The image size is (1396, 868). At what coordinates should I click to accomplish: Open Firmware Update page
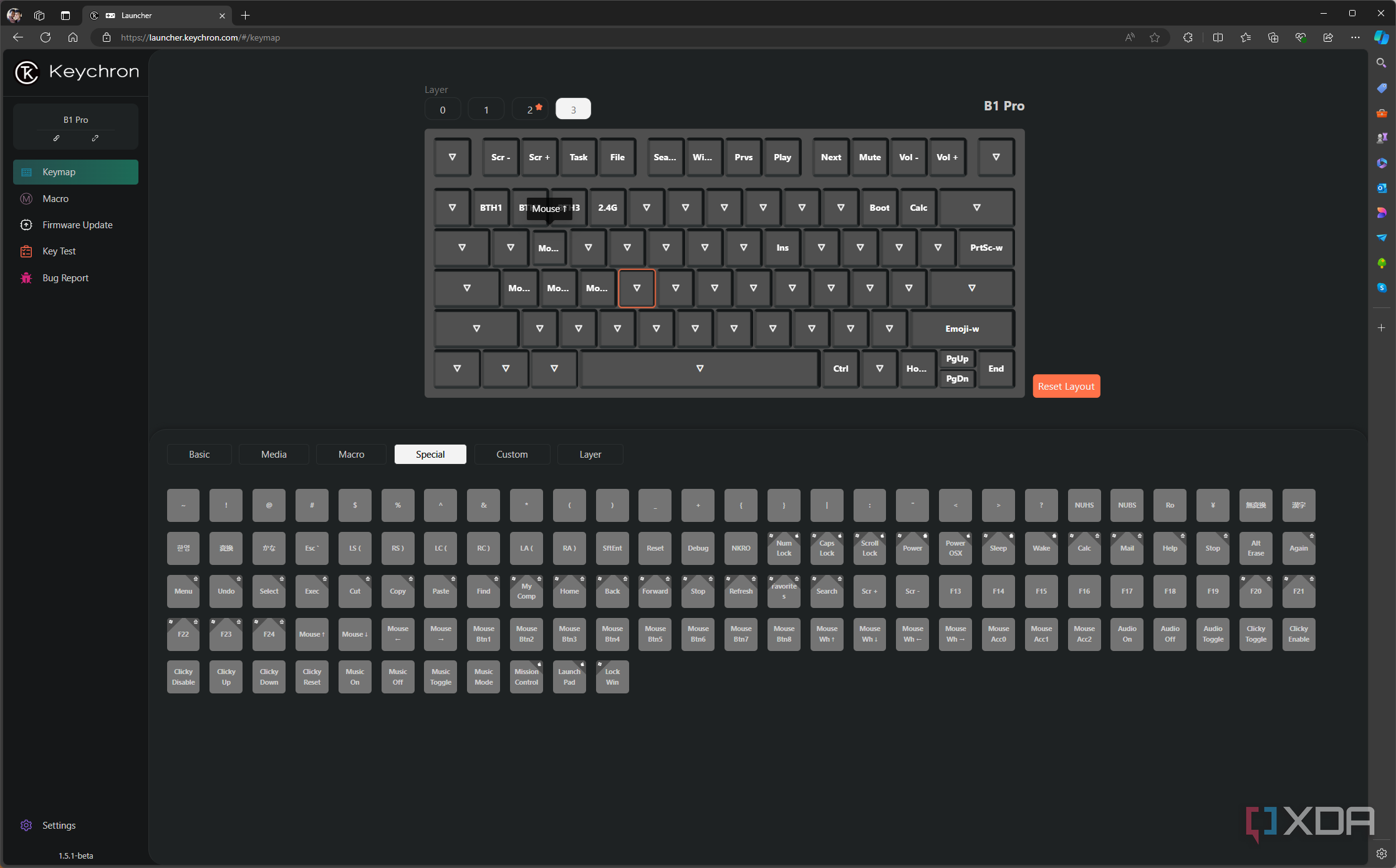(x=77, y=225)
